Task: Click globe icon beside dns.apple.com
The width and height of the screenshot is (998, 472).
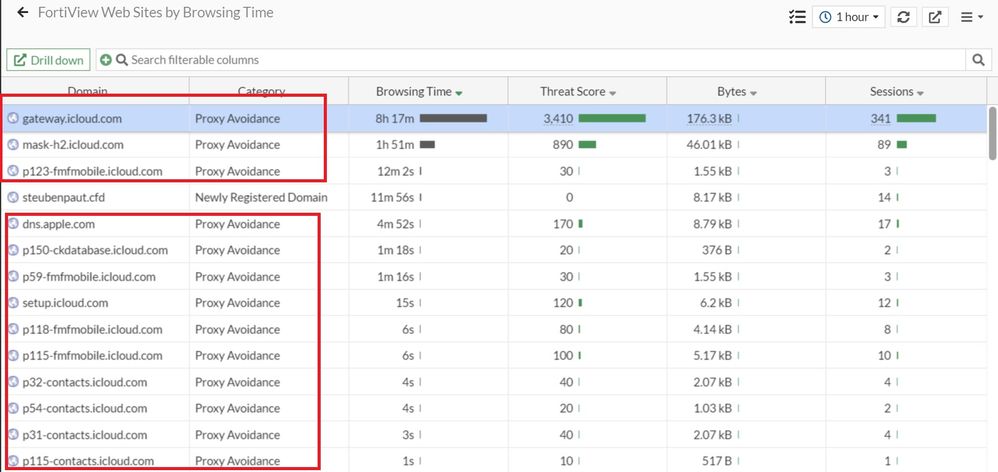Action: pos(13,224)
